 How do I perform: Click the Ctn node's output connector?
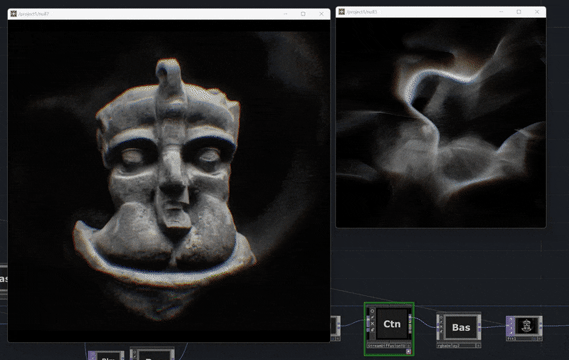tap(410, 317)
